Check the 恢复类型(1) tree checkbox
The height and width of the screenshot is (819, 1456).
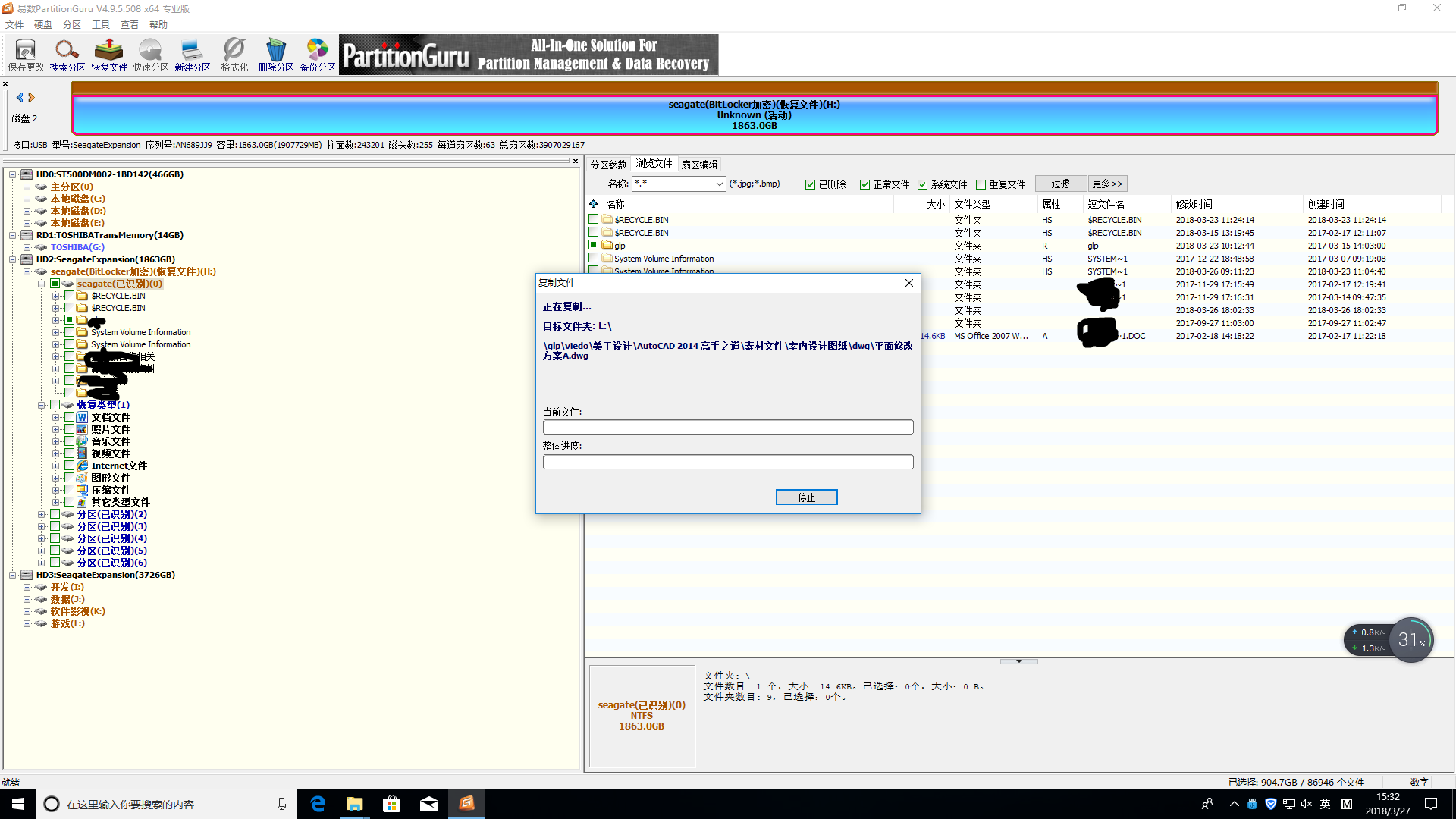tap(55, 405)
